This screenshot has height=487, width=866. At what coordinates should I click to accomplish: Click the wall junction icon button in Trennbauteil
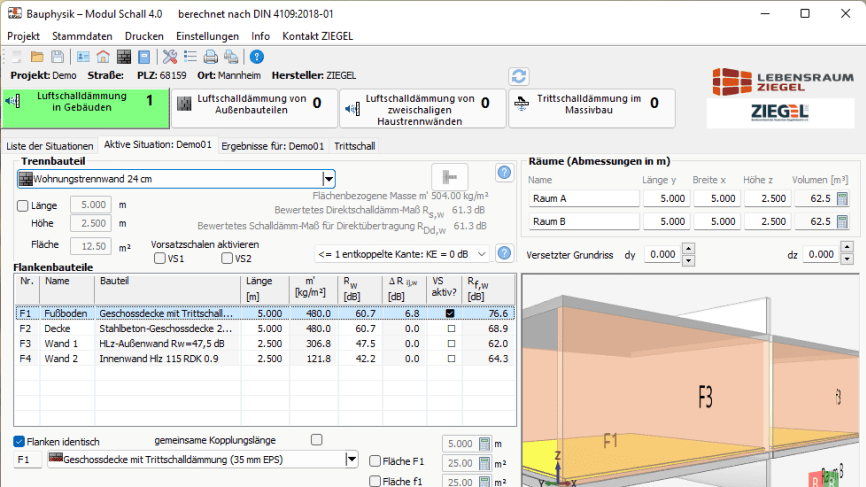[x=450, y=177]
